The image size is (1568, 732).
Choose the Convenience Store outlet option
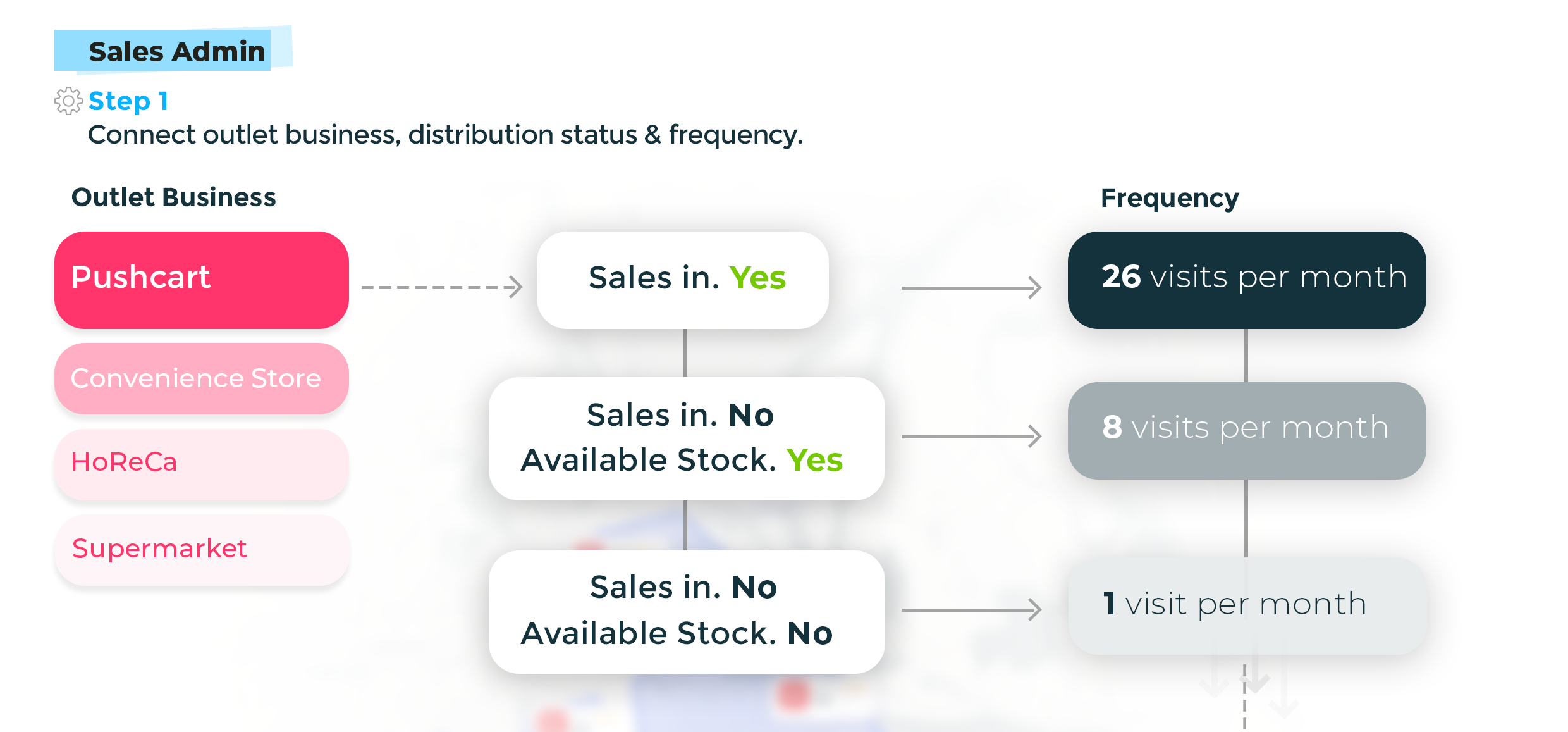pos(202,378)
